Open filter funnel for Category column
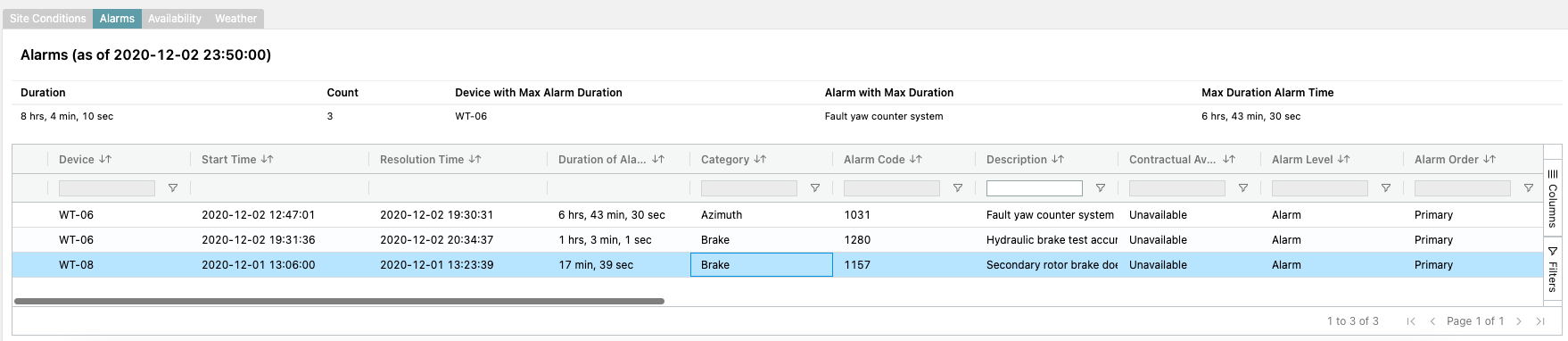The height and width of the screenshot is (341, 1568). pos(815,188)
